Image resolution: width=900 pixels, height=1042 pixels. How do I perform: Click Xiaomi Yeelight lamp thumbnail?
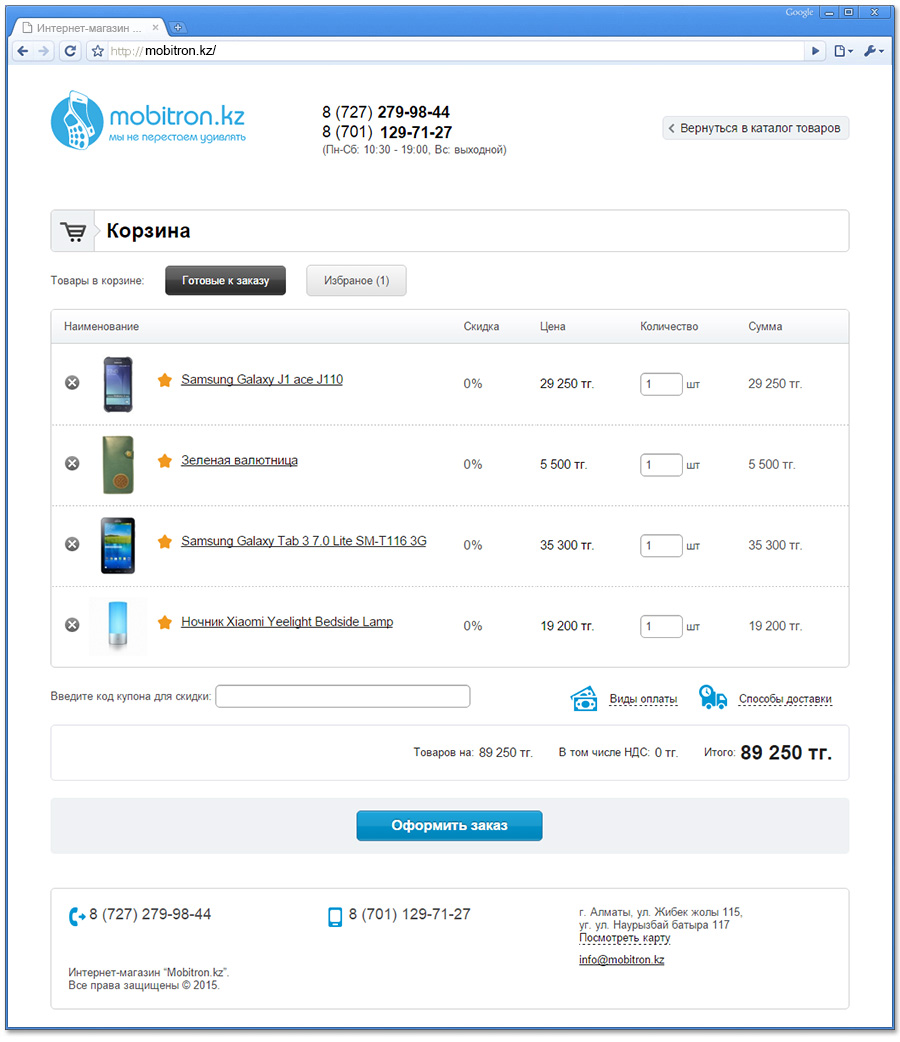tap(118, 626)
